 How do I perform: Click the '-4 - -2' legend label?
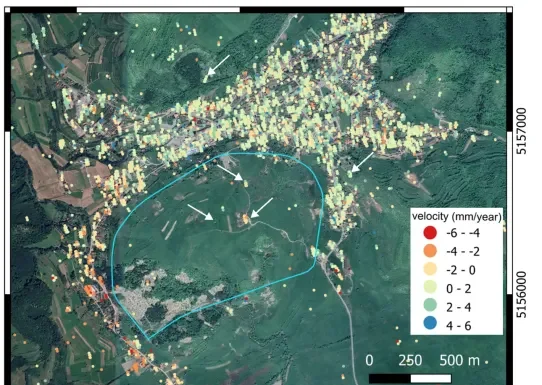[463, 252]
